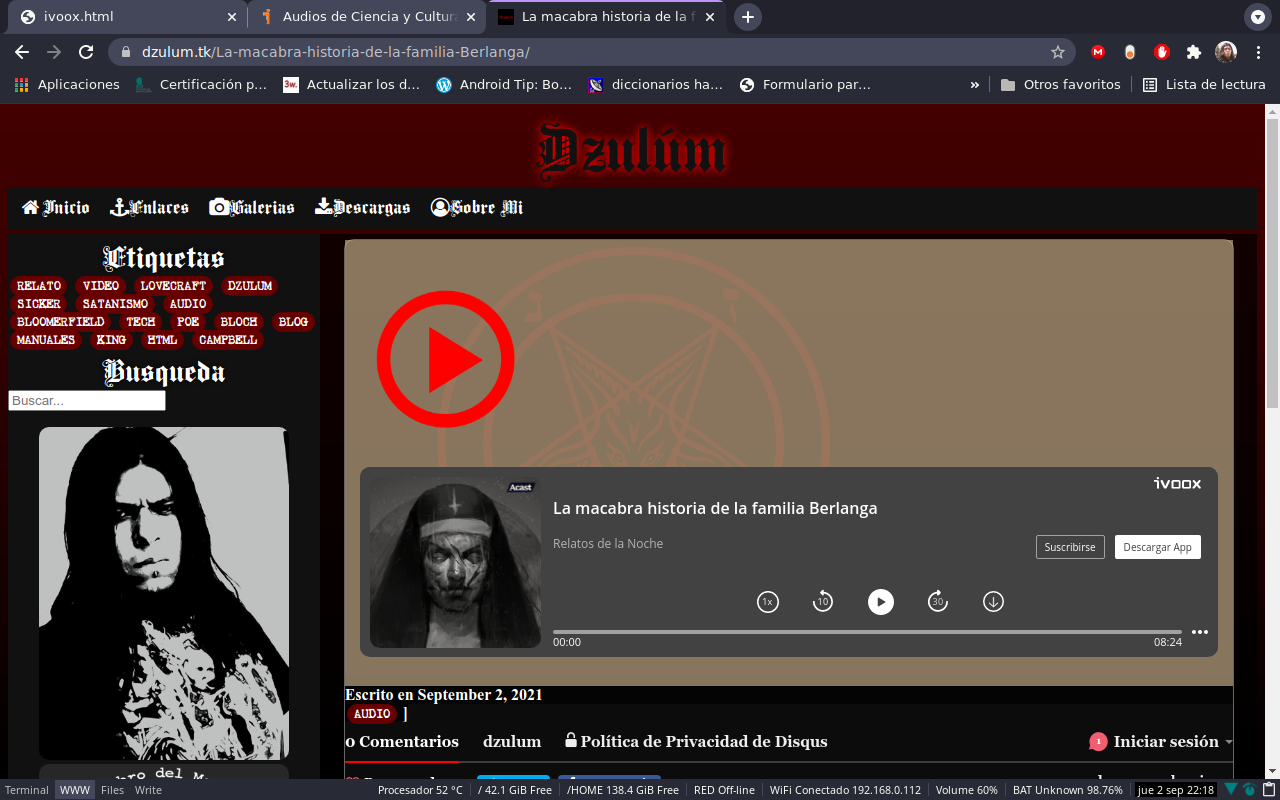The height and width of the screenshot is (800, 1280).
Task: Seek using the playback progress bar
Action: (870, 631)
